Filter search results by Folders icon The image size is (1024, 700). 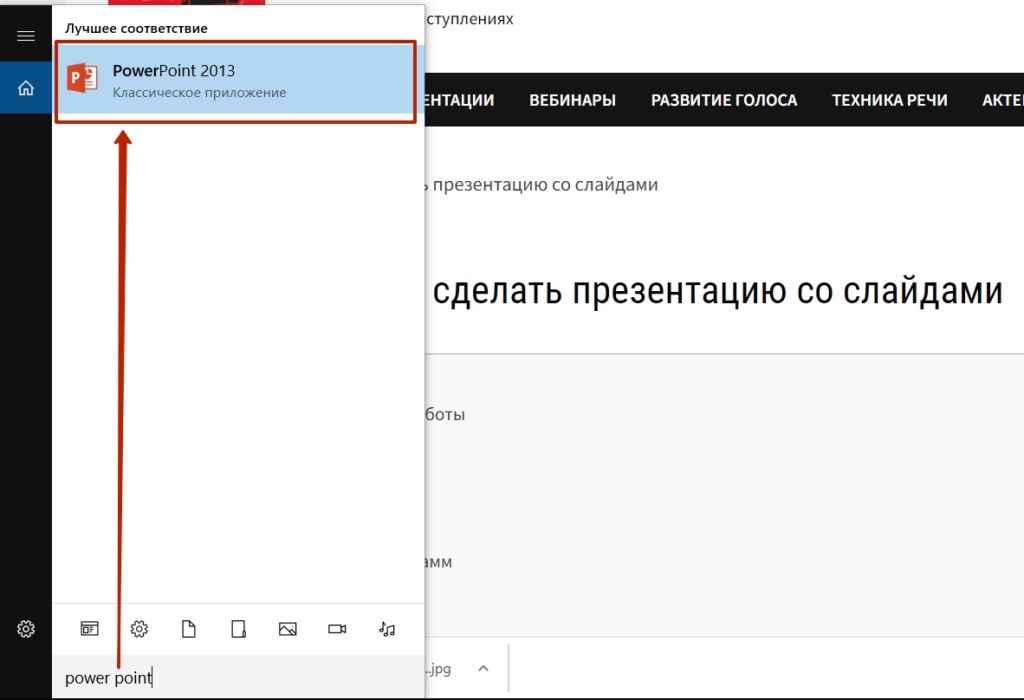pyautogui.click(x=238, y=629)
